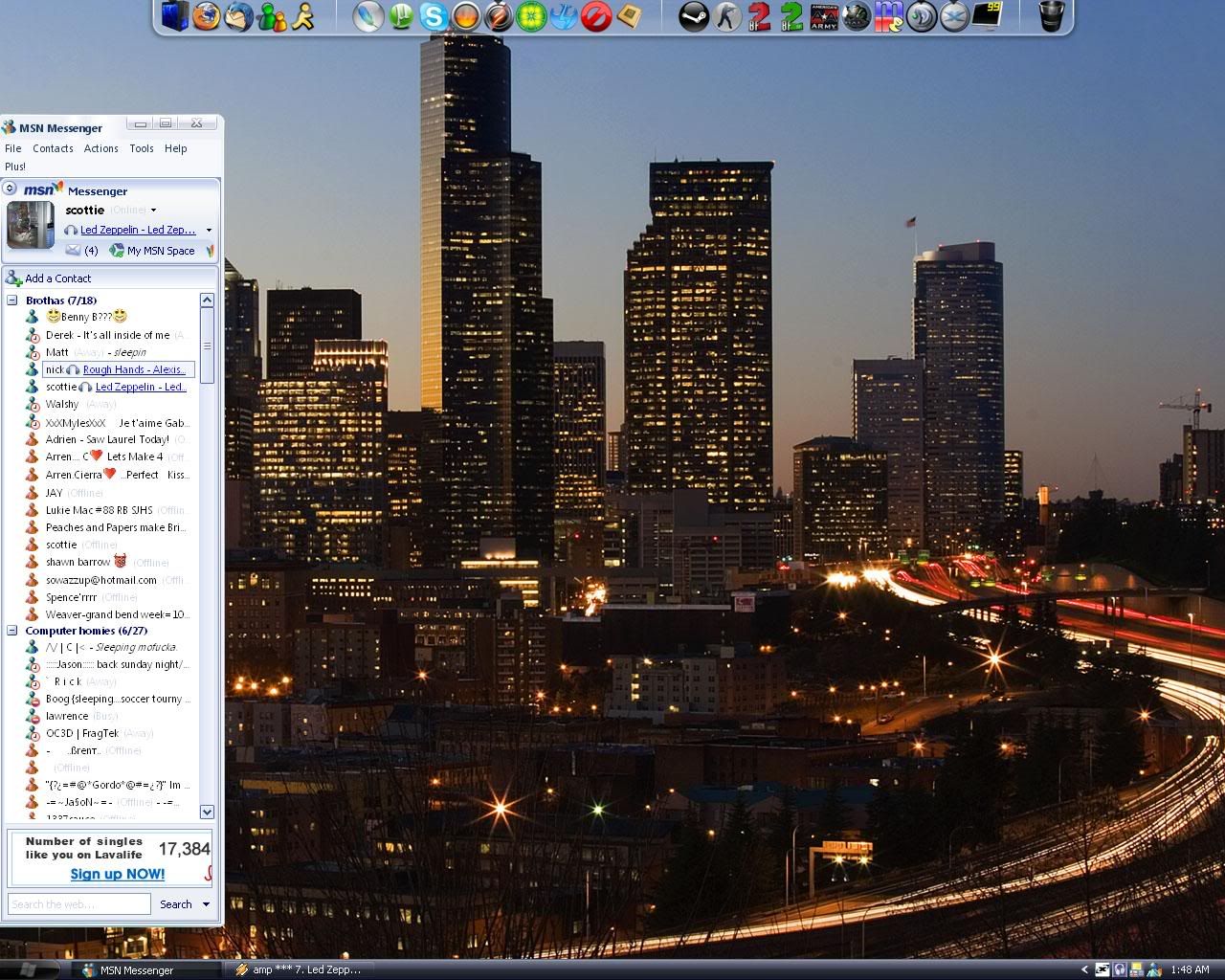The image size is (1225, 980).
Task: Open My Computer icon in the dock
Action: coord(174,16)
